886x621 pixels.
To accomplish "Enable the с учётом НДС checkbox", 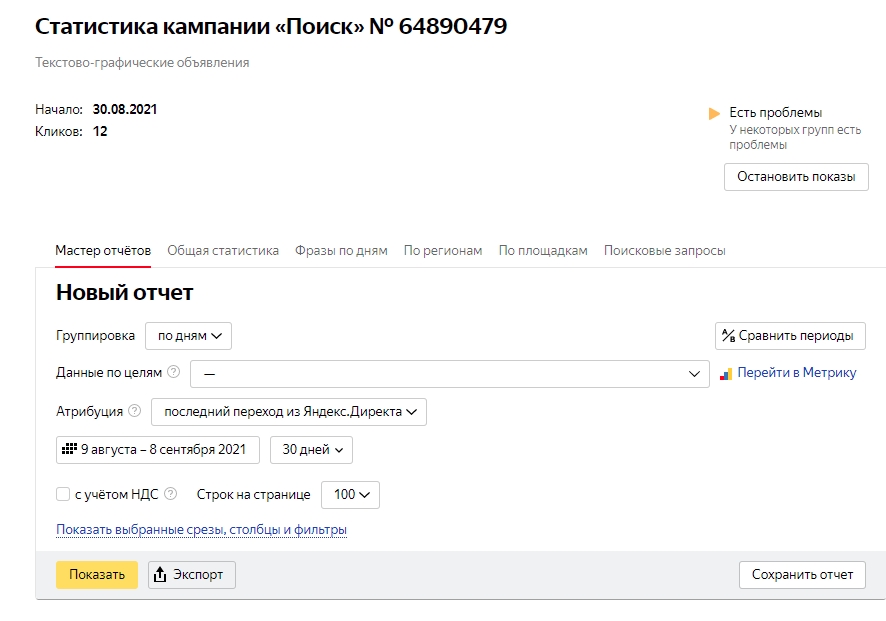I will (63, 494).
